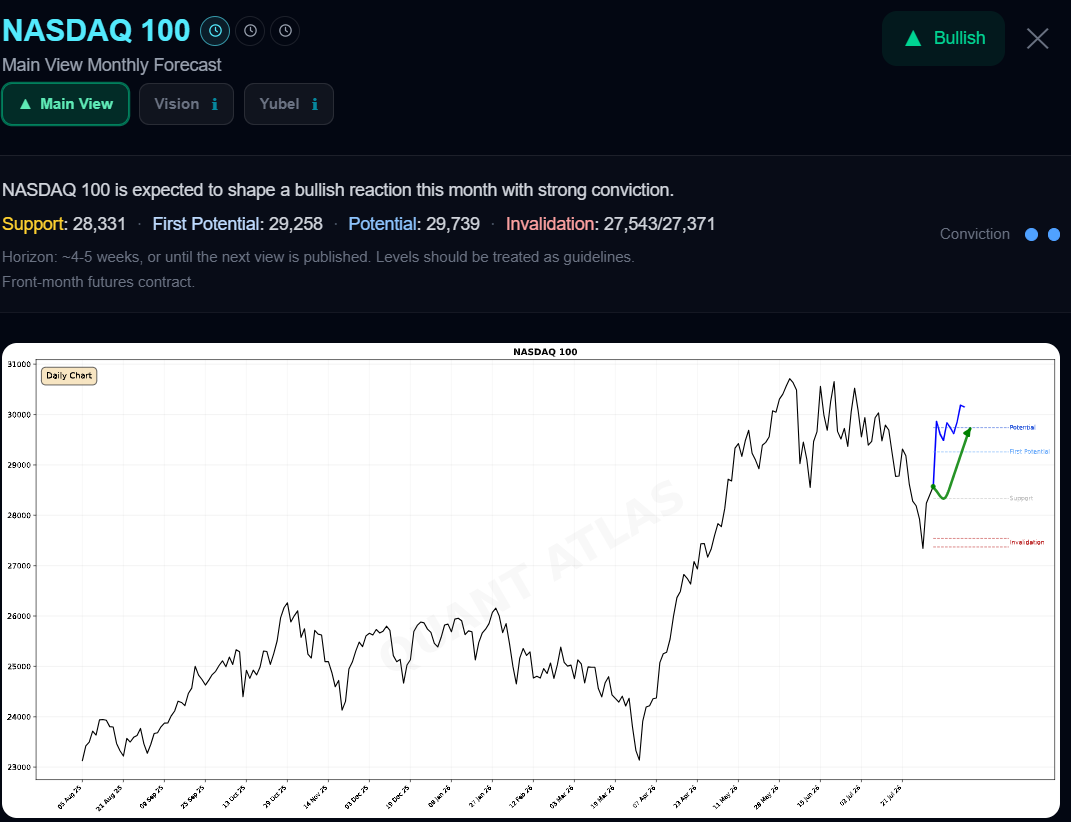This screenshot has width=1071, height=822.
Task: Click the First Potential level label on chart
Action: click(1029, 452)
